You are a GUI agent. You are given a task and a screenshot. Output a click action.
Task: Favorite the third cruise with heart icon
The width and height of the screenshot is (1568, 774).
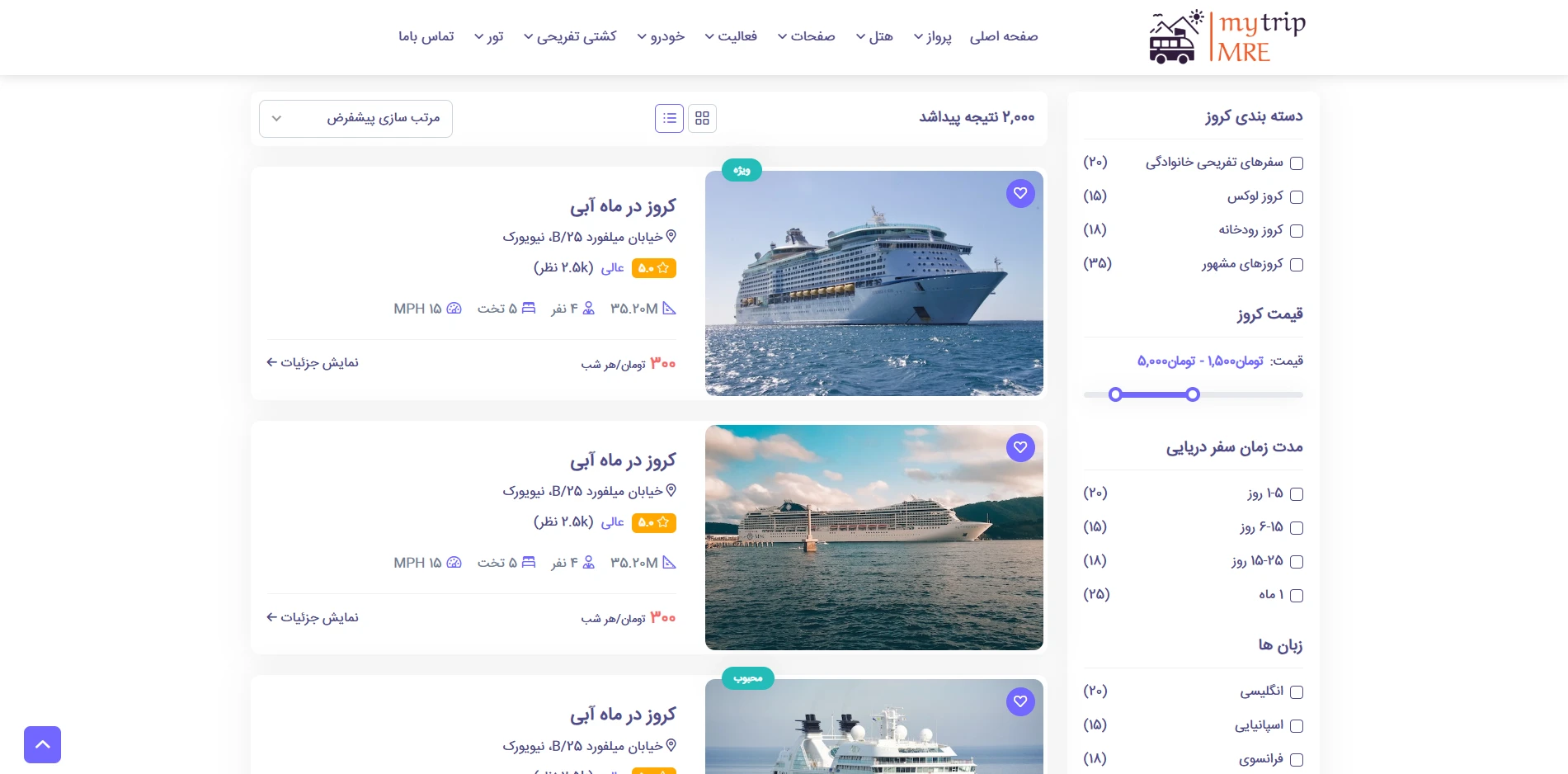click(1020, 701)
